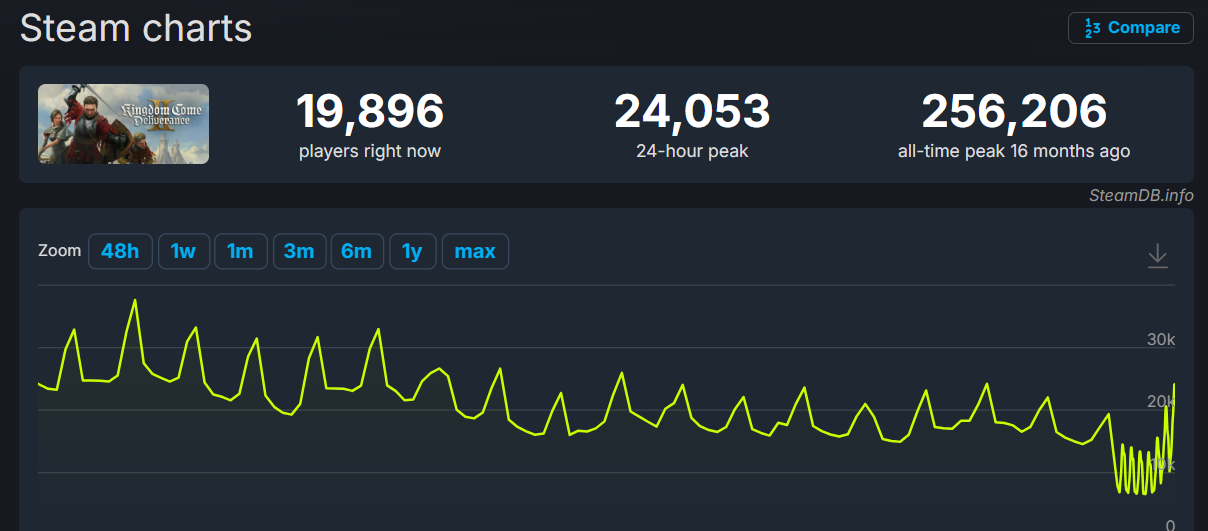Click the Kingdom Come Deliverance II thumbnail

[124, 124]
